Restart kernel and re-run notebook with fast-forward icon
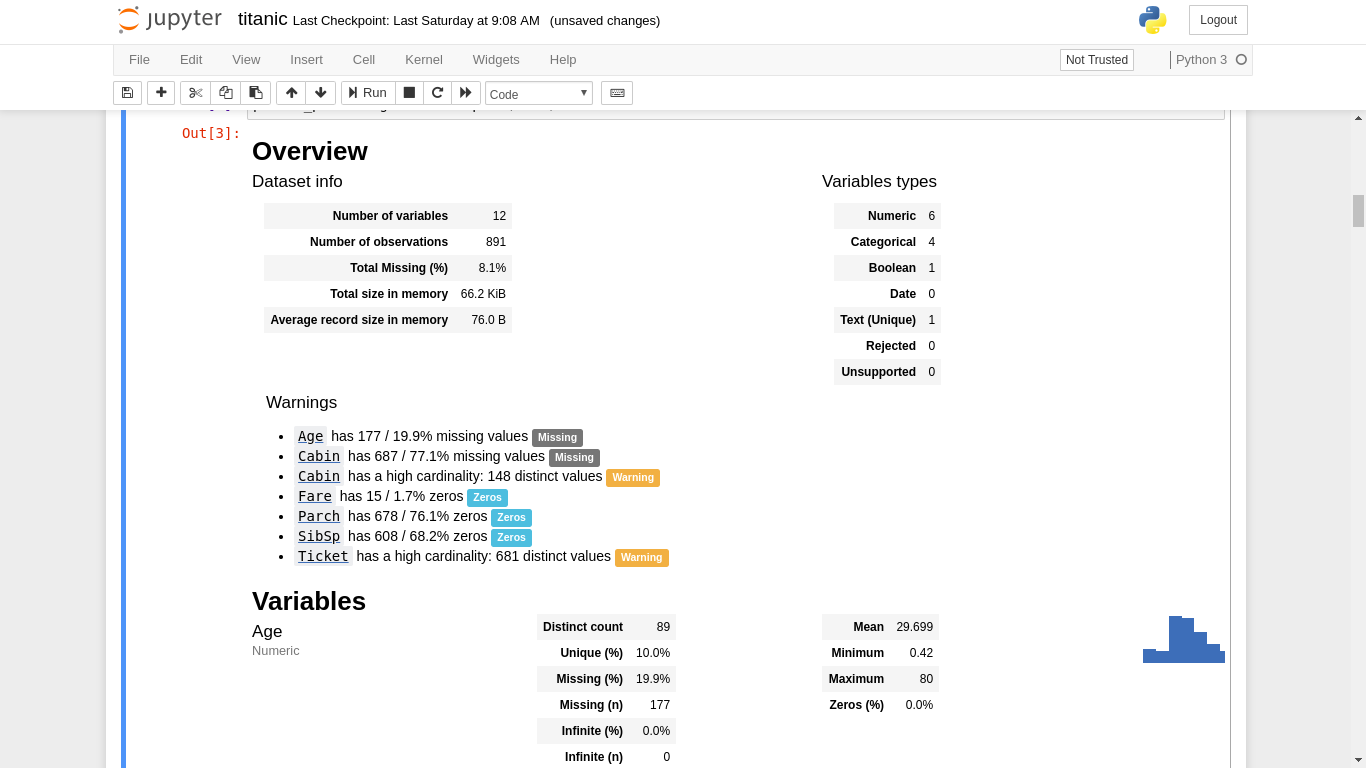Viewport: 1366px width, 768px height. coord(465,92)
